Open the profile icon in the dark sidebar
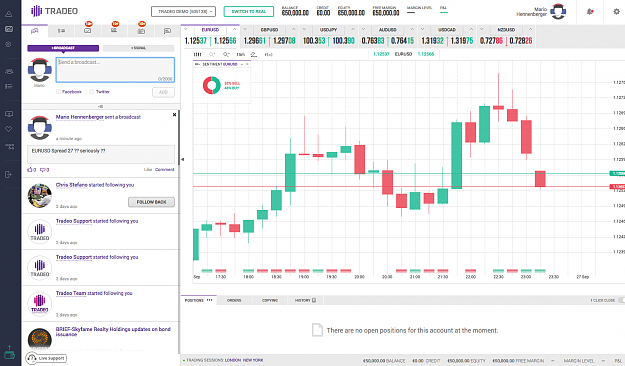 pyautogui.click(x=8, y=14)
